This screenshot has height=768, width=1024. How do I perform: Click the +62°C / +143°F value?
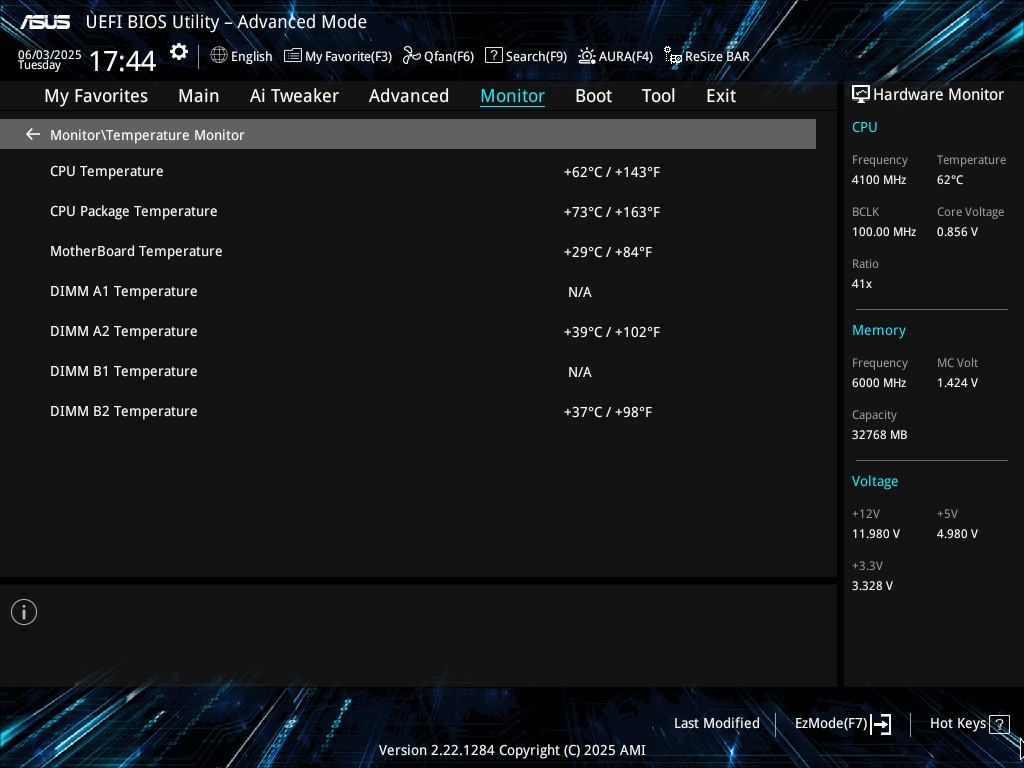click(612, 172)
